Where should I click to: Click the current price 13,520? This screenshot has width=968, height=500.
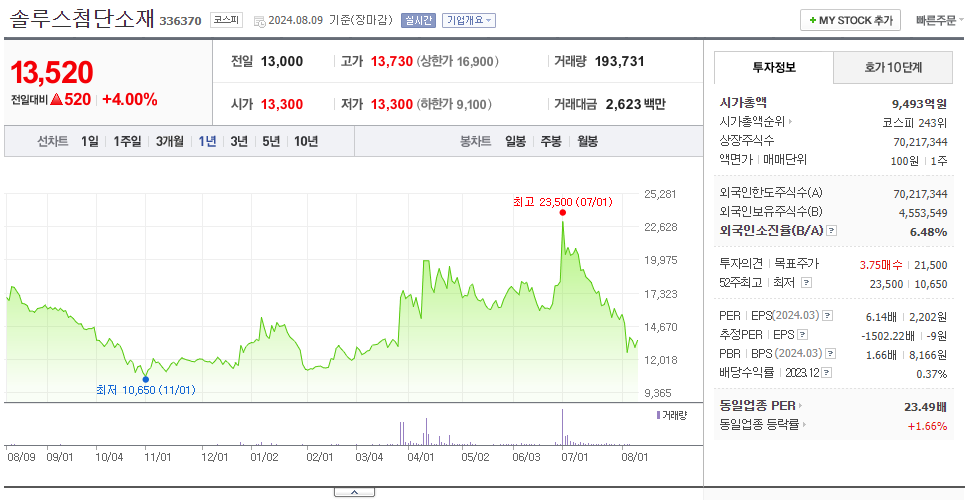pos(52,73)
